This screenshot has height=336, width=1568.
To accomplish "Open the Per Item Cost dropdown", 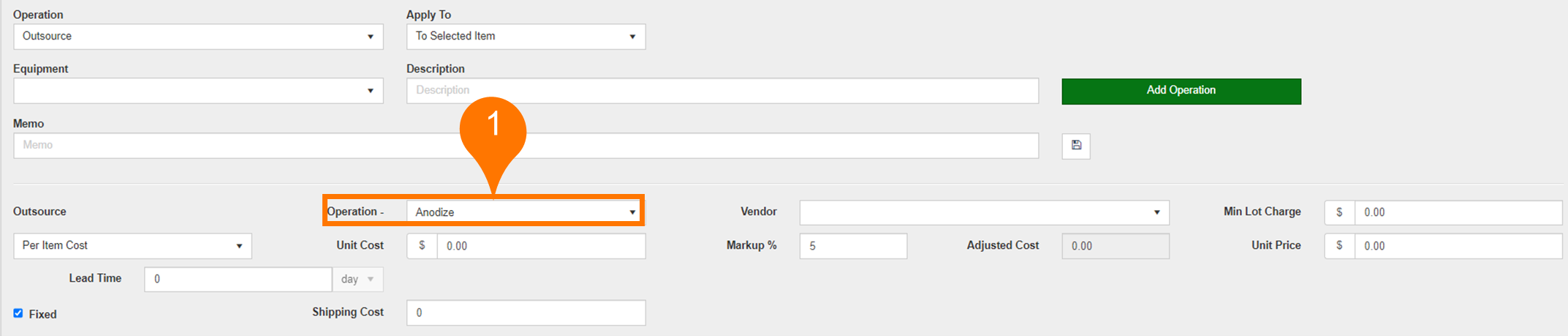I will [132, 246].
